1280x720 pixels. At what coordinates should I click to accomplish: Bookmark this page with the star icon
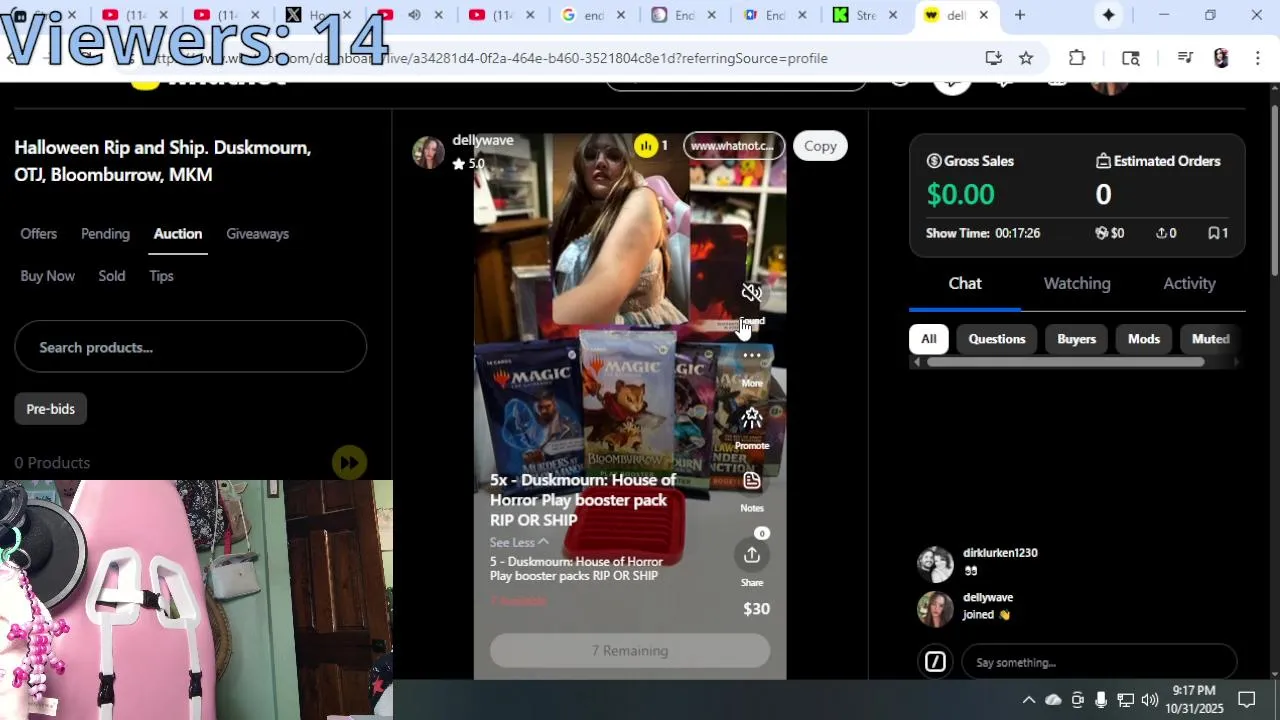[1026, 58]
